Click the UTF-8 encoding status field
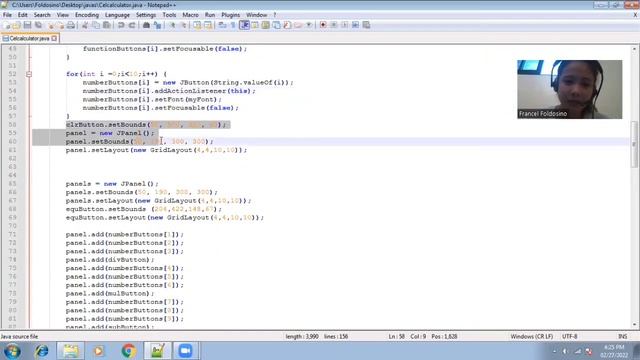 (x=570, y=337)
